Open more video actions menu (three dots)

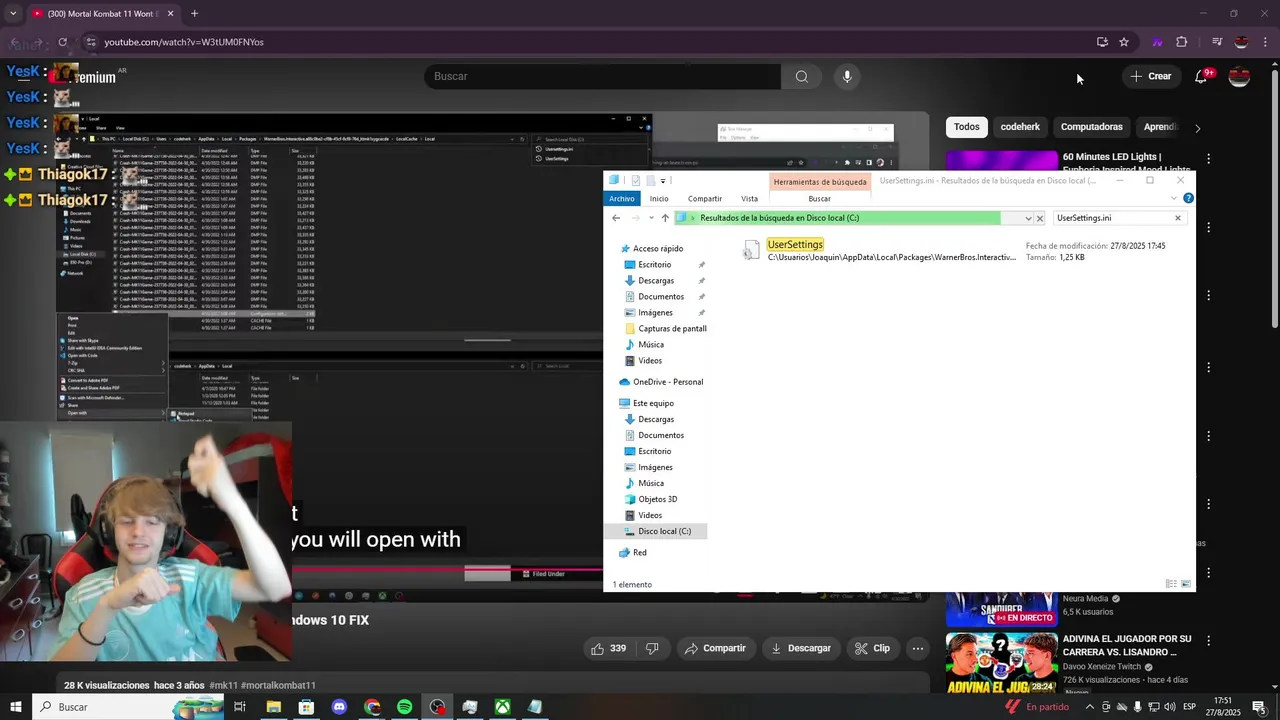tap(918, 648)
